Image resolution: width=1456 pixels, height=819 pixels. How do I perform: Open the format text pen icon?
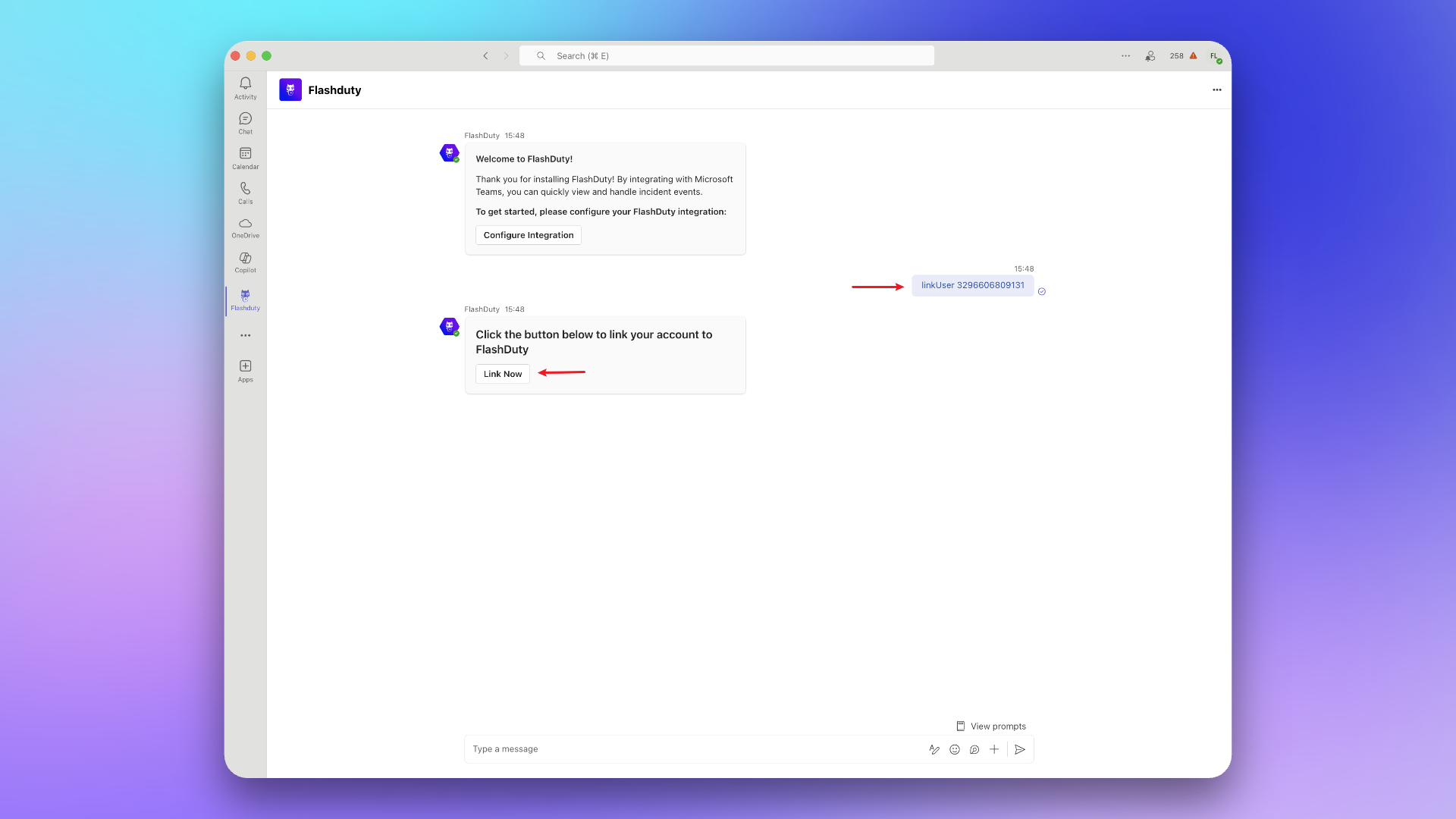[x=934, y=749]
